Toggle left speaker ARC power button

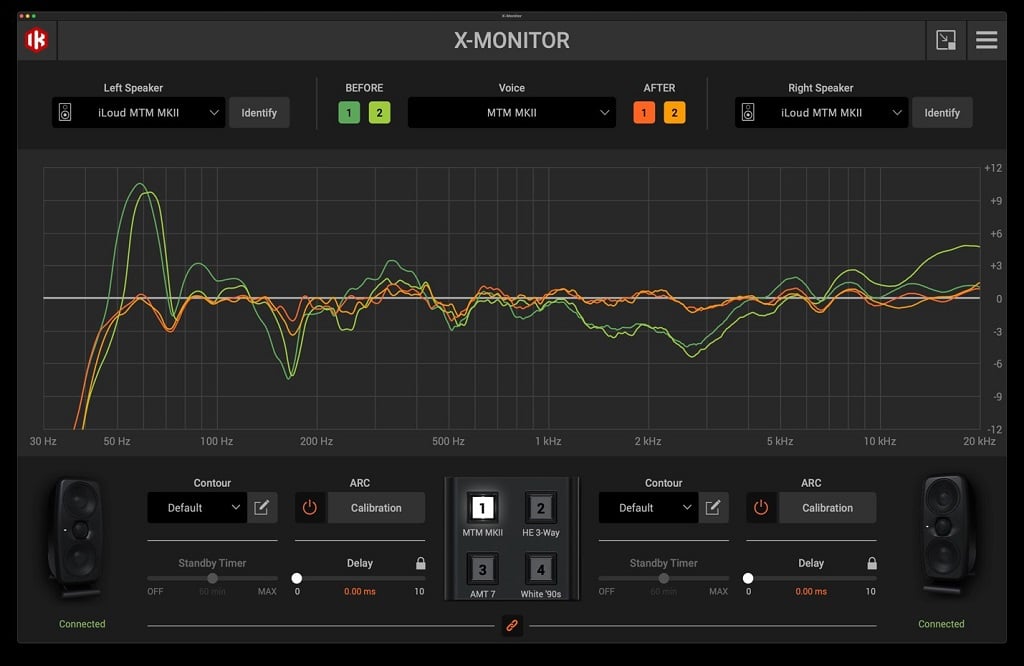coord(310,507)
